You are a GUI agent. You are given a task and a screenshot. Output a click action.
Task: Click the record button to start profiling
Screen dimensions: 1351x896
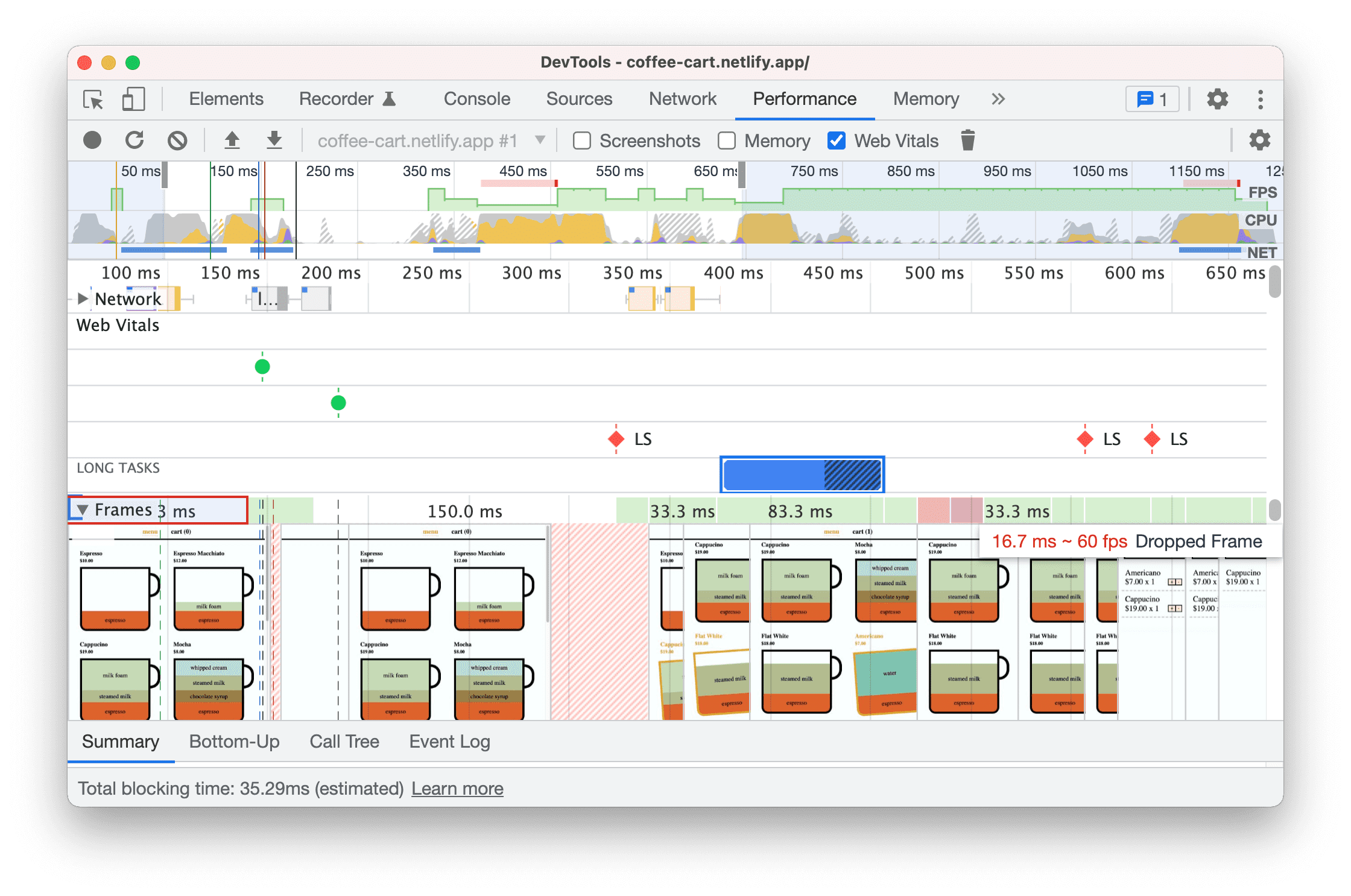pos(90,140)
